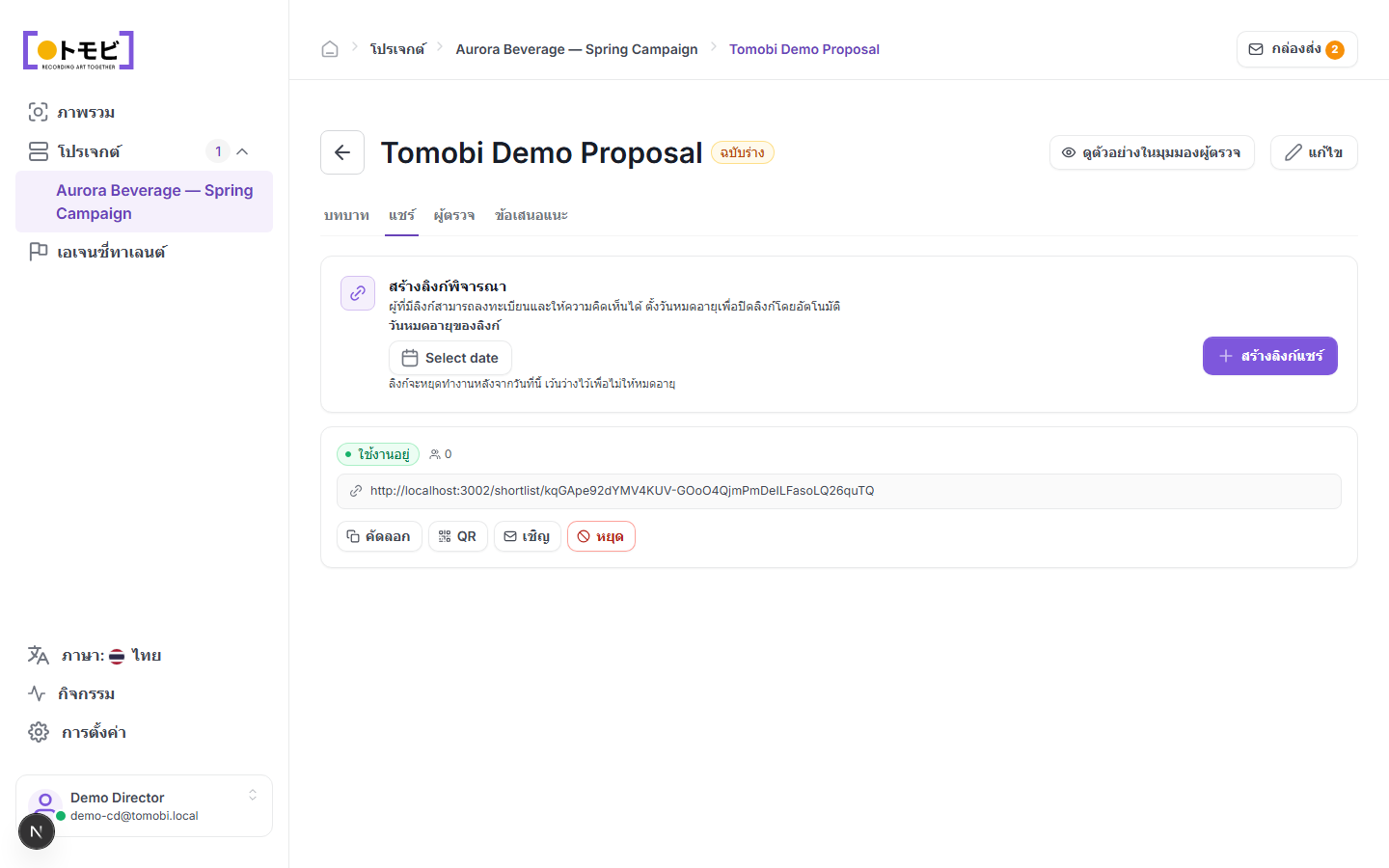1389x868 pixels.
Task: Switch to ข้อเสนอแนะ tab
Action: [x=531, y=215]
